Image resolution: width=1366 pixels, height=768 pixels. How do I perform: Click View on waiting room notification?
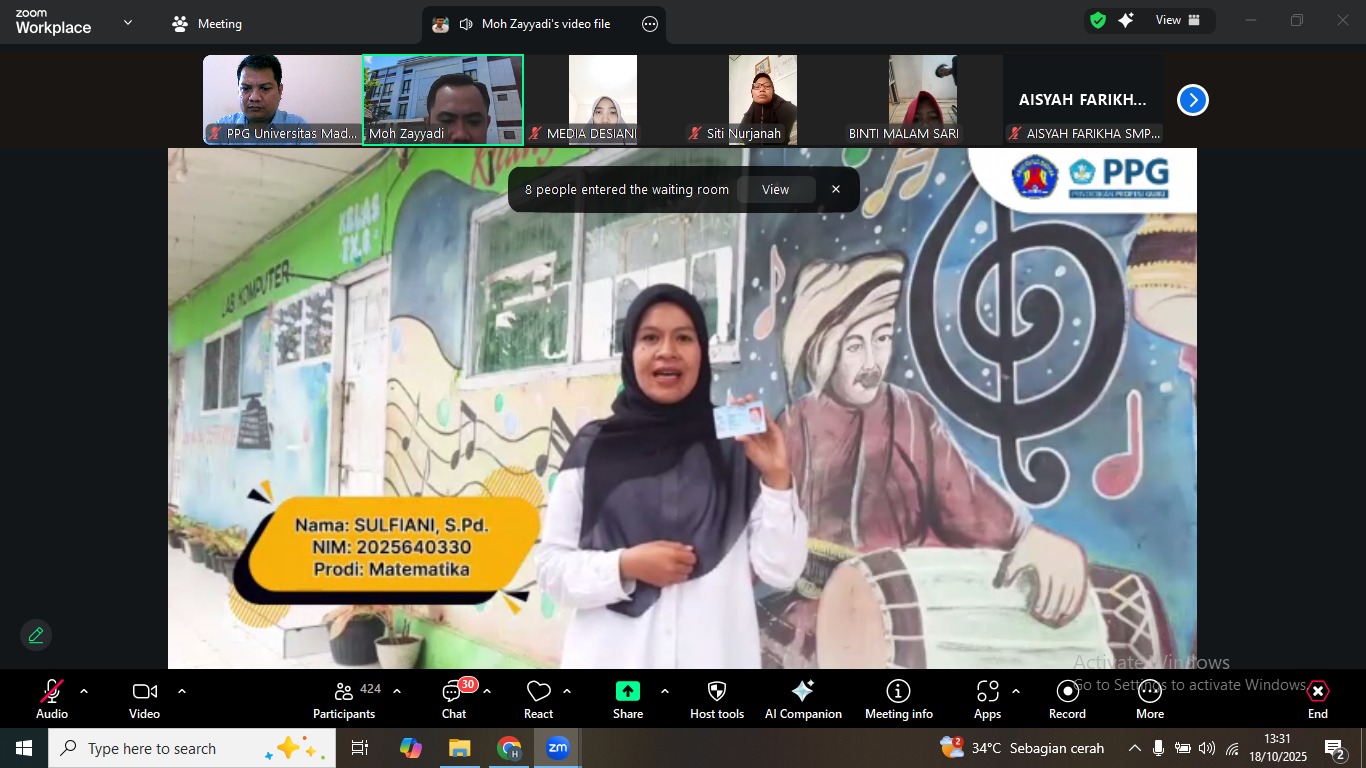775,190
